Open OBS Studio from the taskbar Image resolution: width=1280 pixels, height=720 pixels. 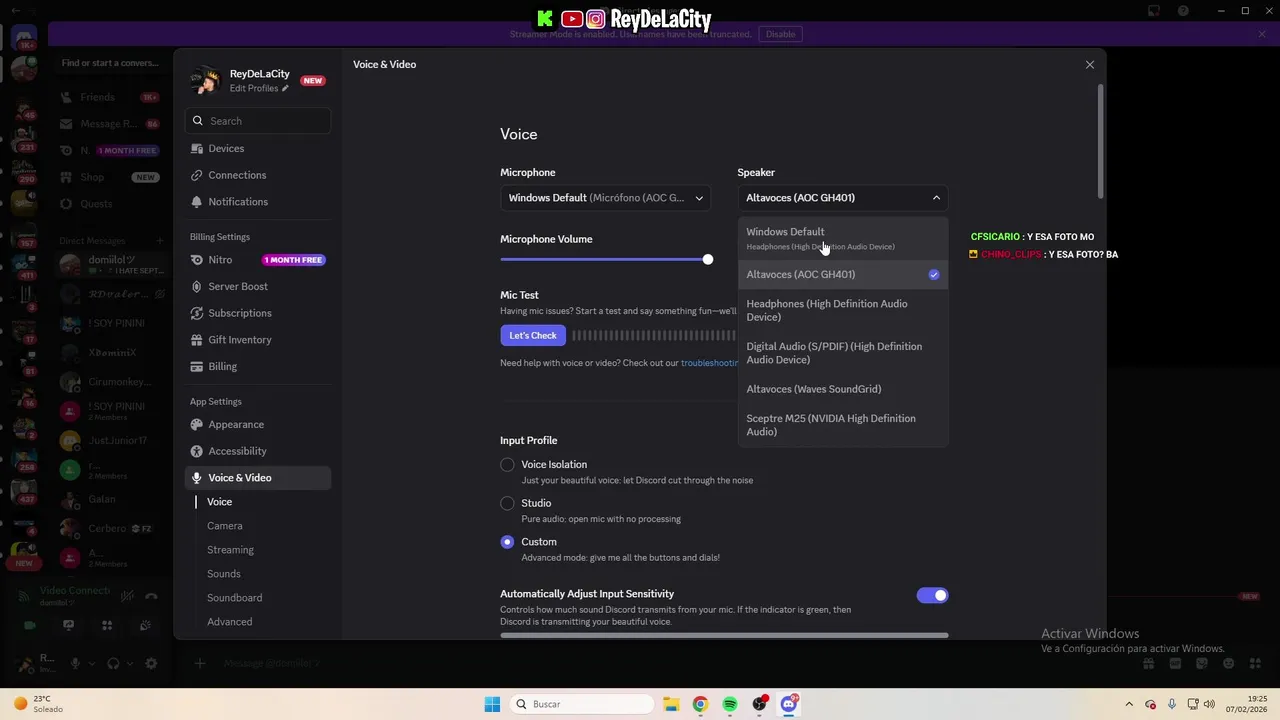tap(760, 704)
